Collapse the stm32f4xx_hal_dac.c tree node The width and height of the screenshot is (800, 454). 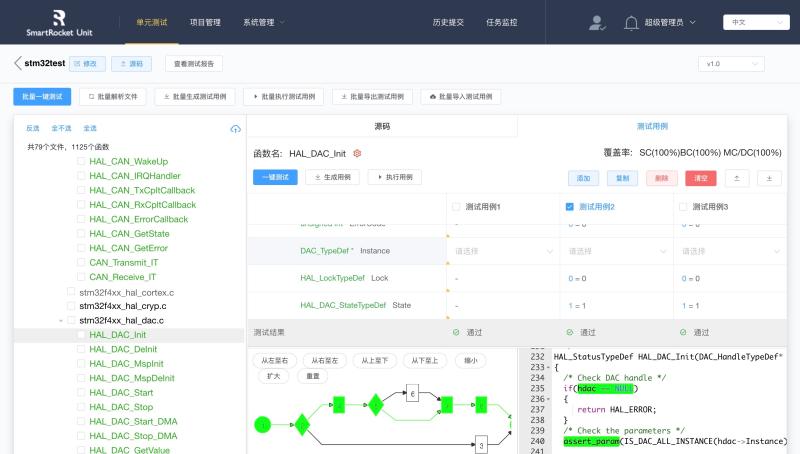[x=59, y=321]
